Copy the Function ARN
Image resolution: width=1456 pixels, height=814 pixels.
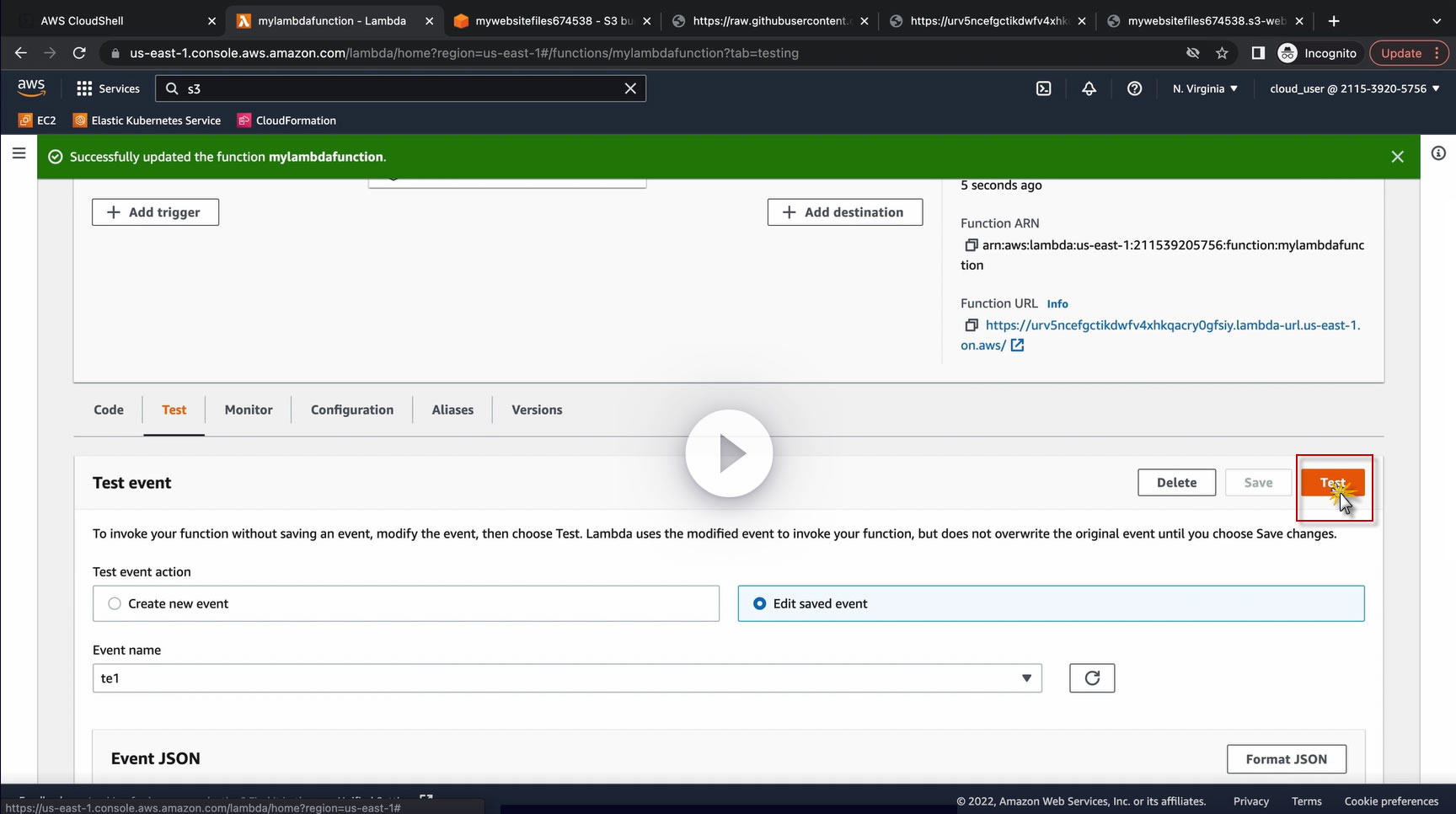pos(971,245)
